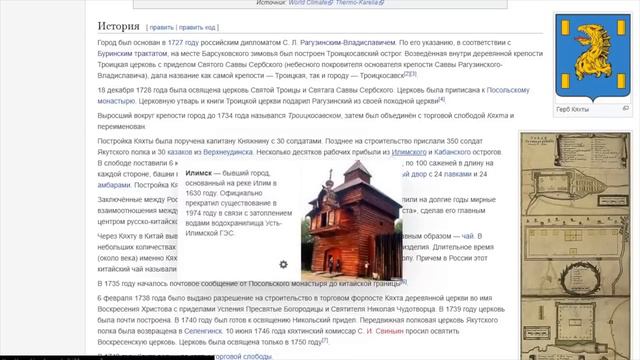Viewport: 640px width, 360px height.
Task: Follow the 'казаков' link
Action: tap(179, 152)
